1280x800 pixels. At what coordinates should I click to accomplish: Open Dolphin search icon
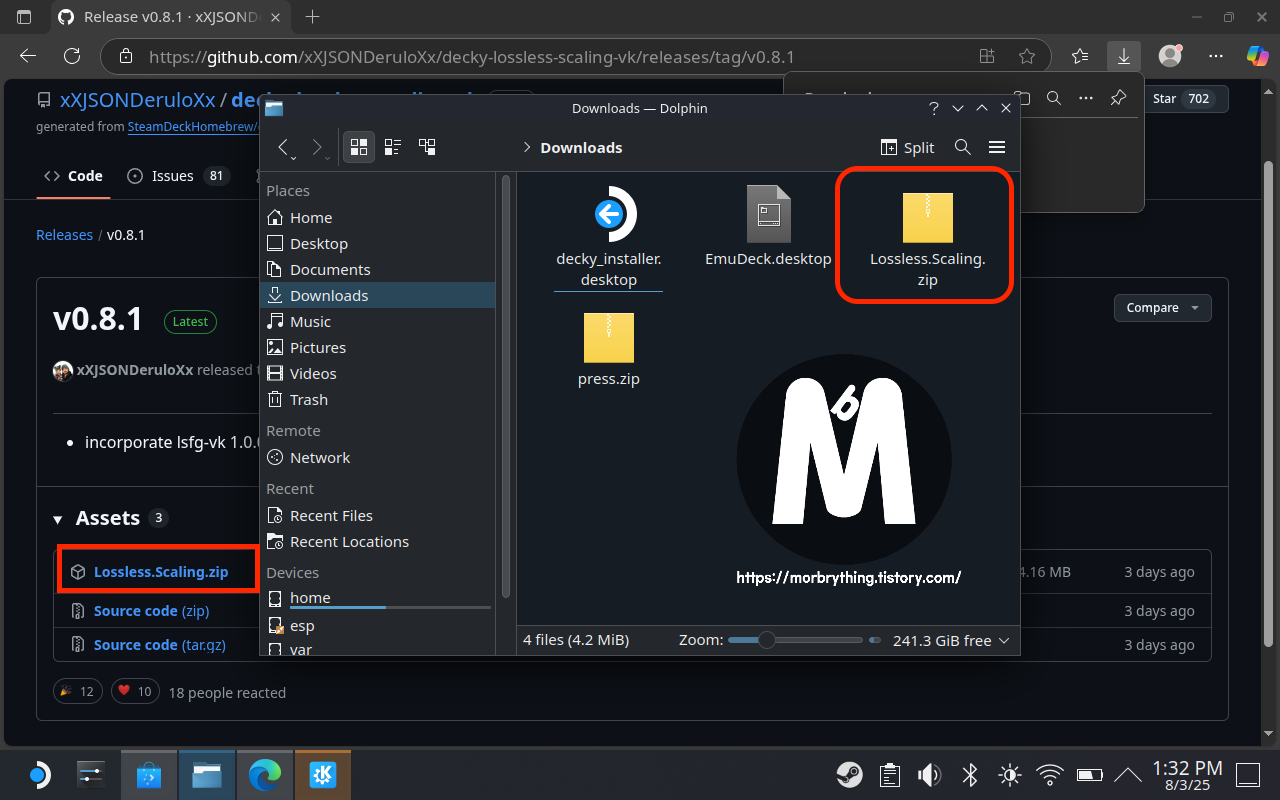963,147
